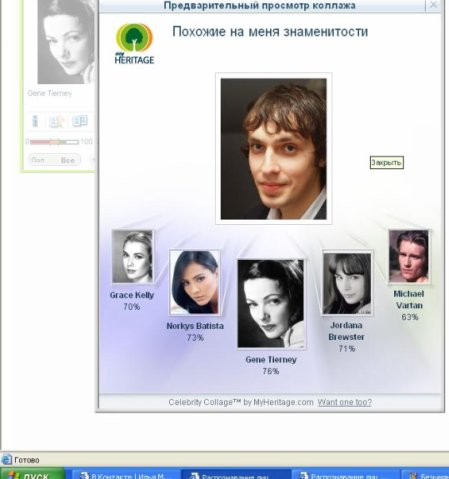Open Grace Kelly's celebrity photo
Viewport: 449px width, 479px height.
click(133, 257)
